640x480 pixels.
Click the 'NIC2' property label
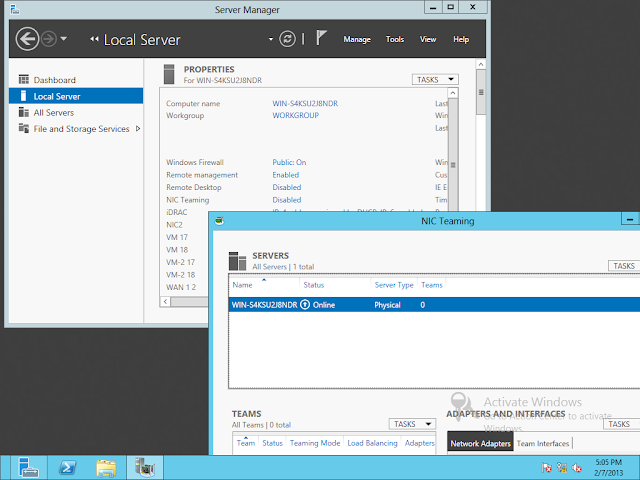(x=174, y=225)
